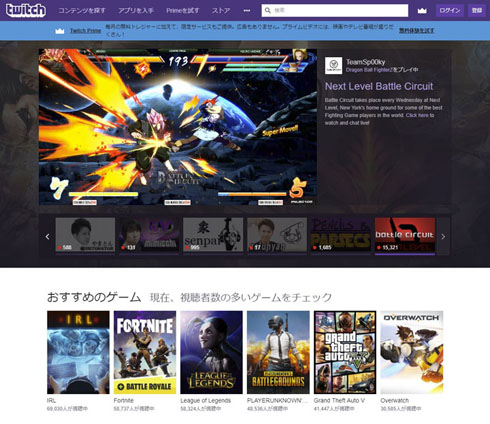
Task: Open the Overwatch game cover
Action: pos(412,352)
